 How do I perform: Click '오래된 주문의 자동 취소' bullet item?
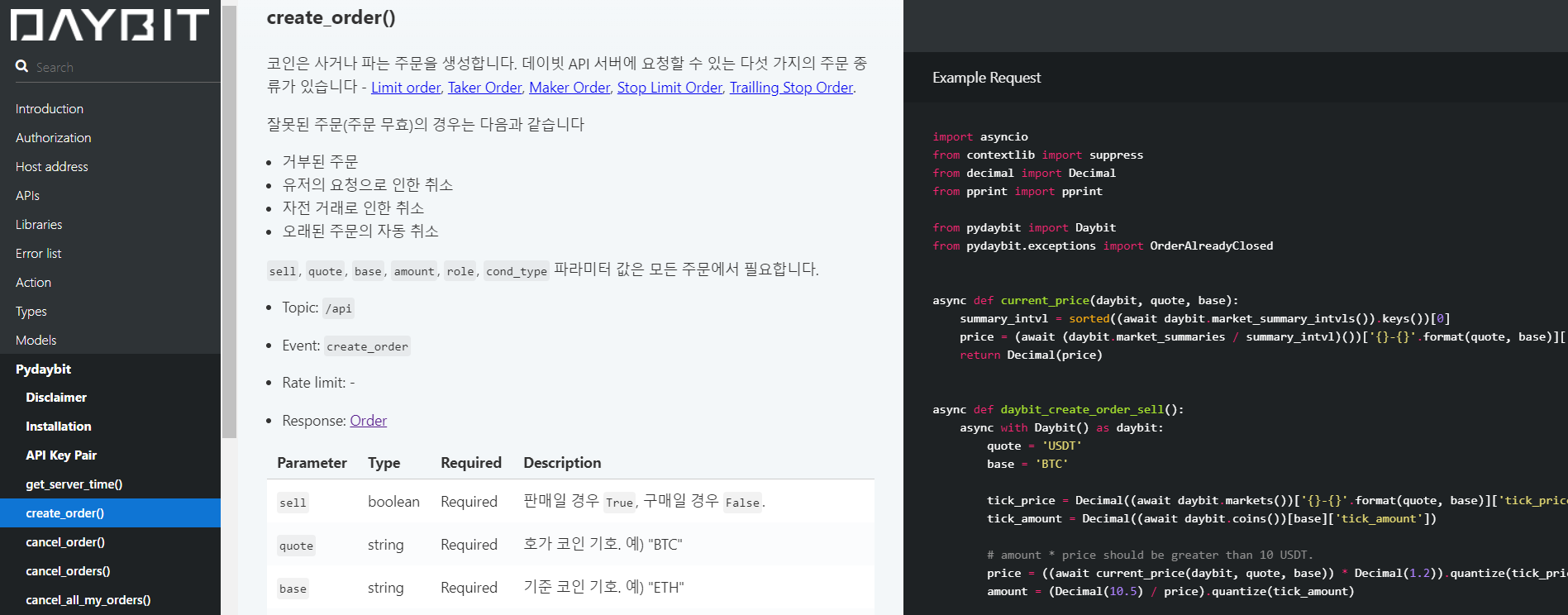[x=360, y=231]
